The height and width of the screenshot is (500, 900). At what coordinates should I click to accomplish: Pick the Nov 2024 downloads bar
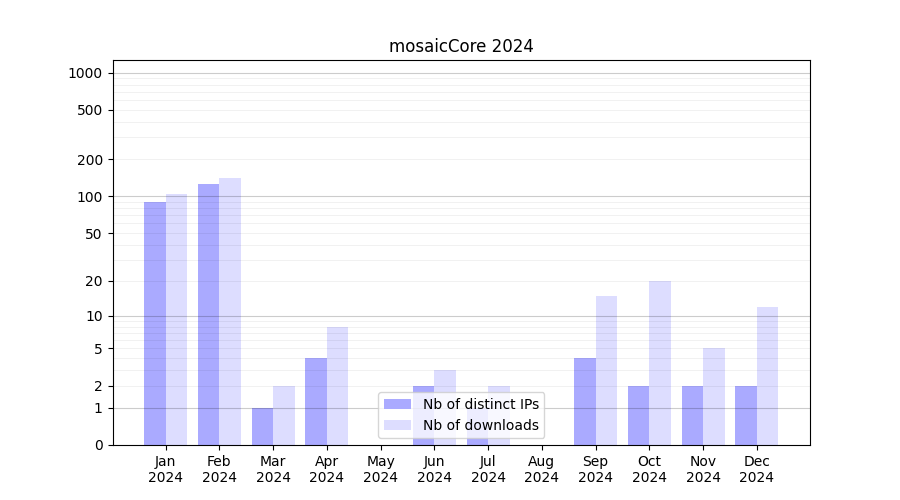pos(714,396)
